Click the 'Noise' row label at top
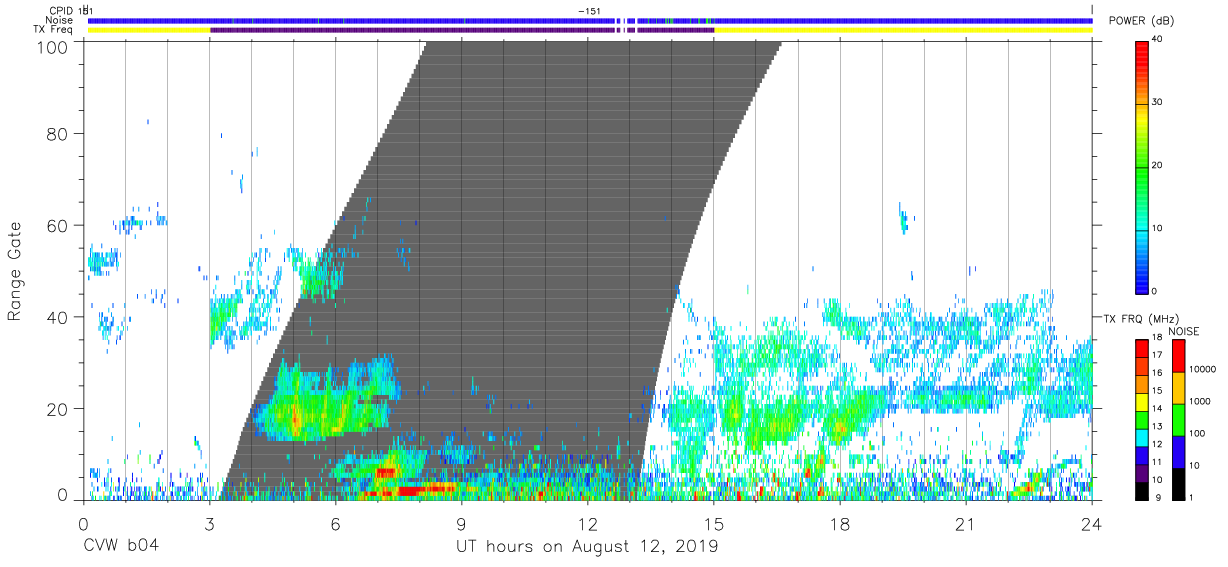 tap(60, 20)
